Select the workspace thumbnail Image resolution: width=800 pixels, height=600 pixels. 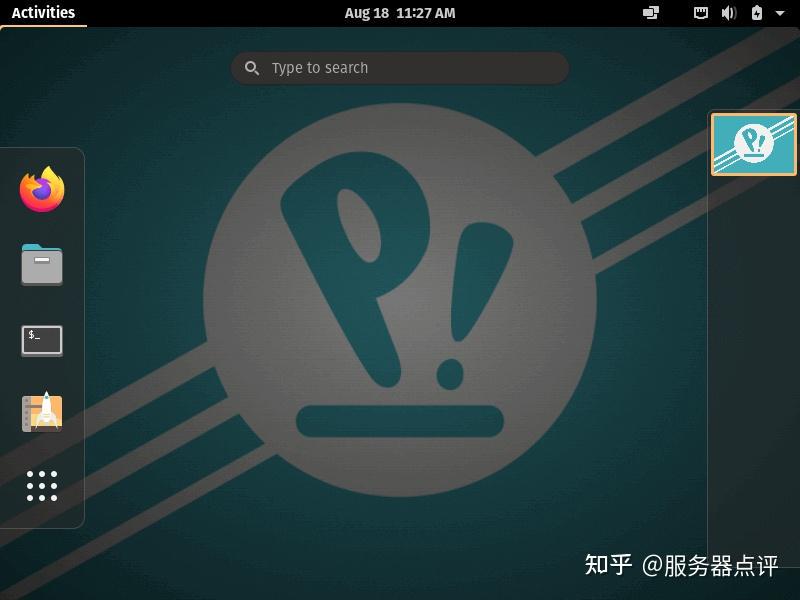point(754,144)
